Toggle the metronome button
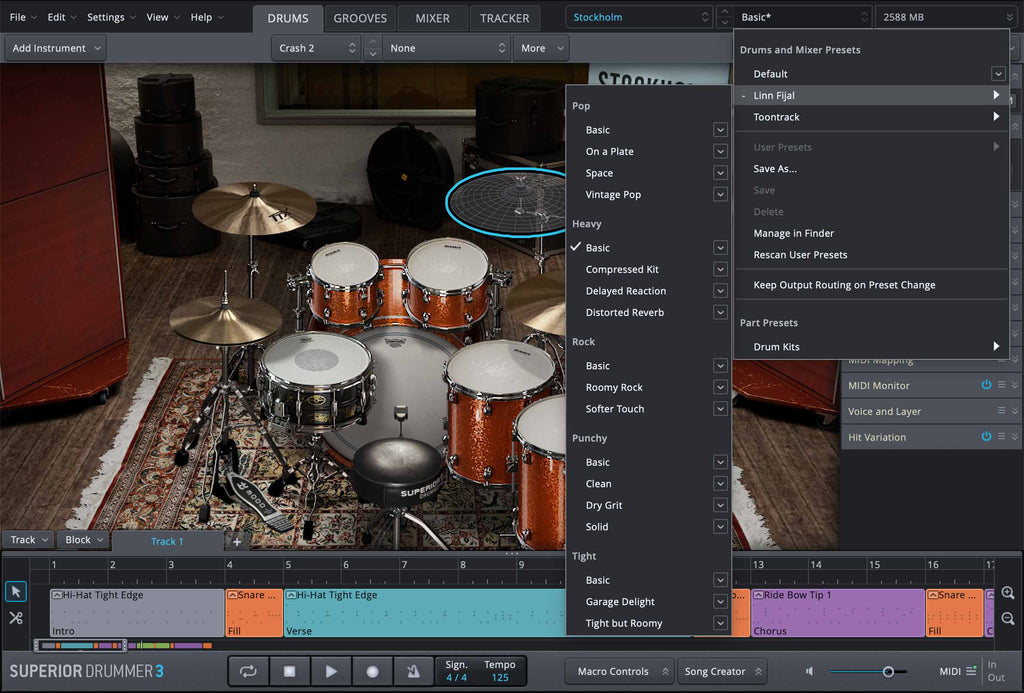 pos(413,671)
